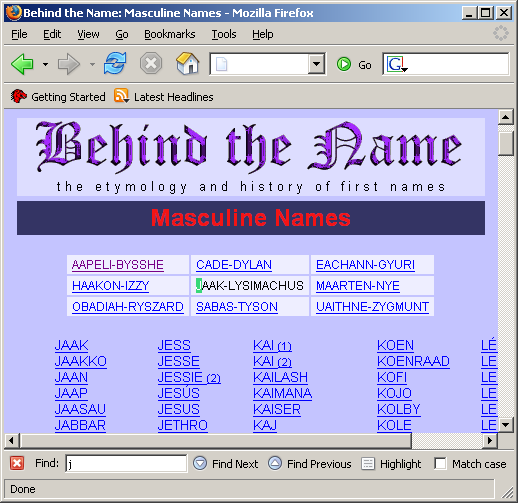This screenshot has height=503, width=518.
Task: Open the JESSIE (2) name link
Action: [x=189, y=377]
